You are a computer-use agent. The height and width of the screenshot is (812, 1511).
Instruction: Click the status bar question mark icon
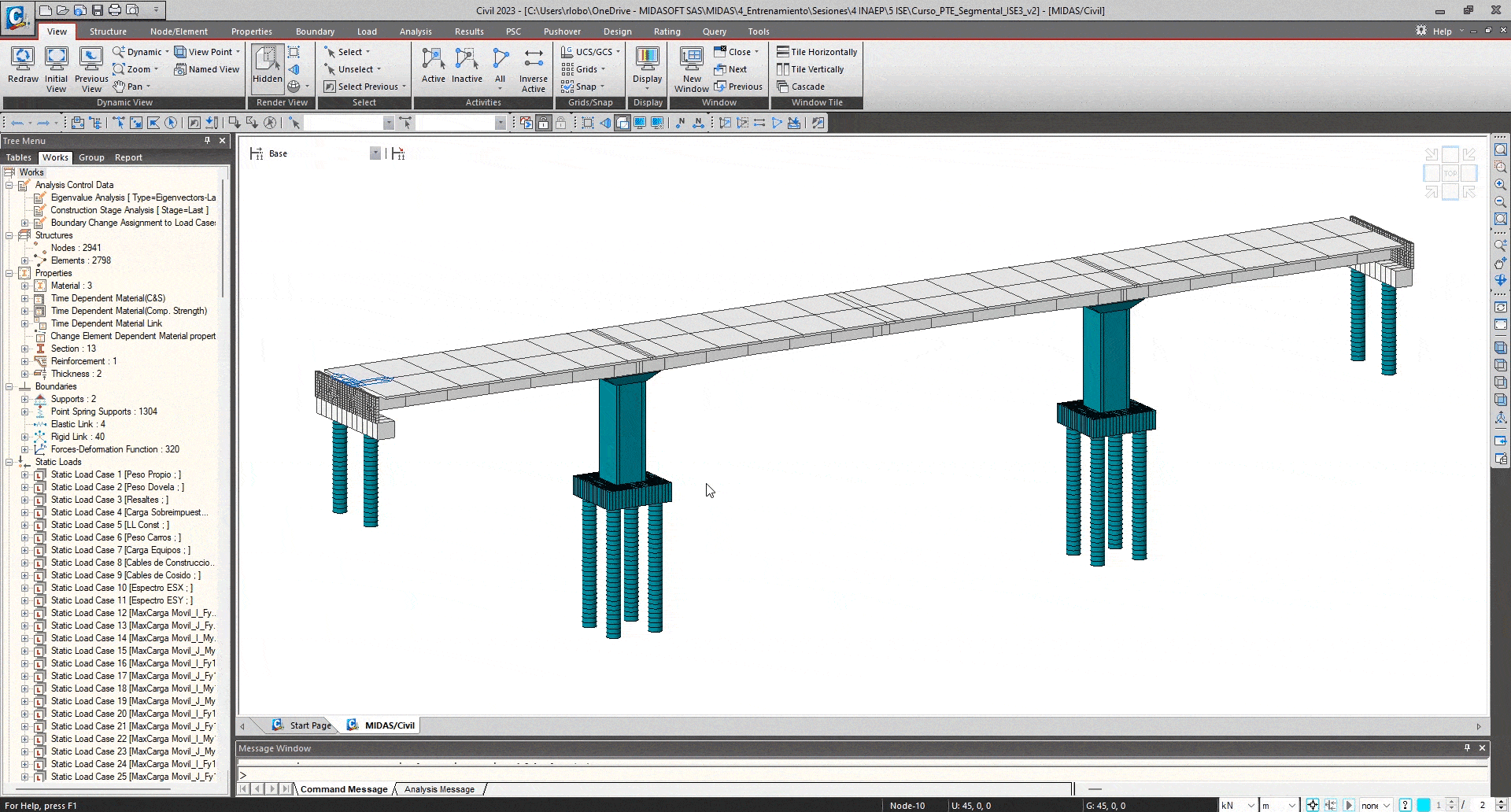(x=1406, y=805)
